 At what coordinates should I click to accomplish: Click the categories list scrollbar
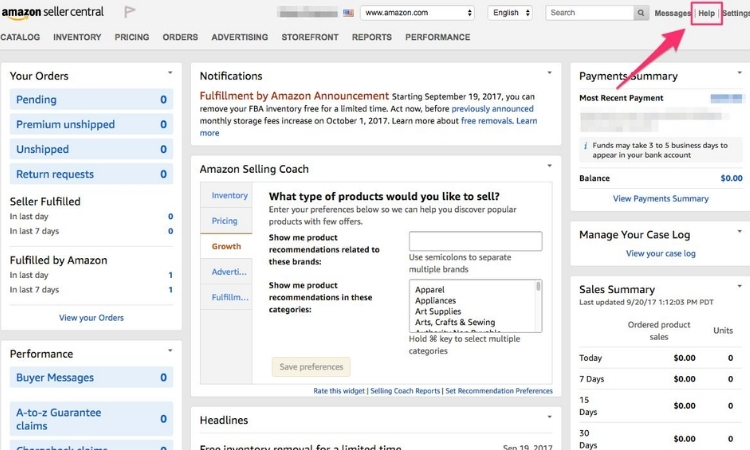coord(538,300)
